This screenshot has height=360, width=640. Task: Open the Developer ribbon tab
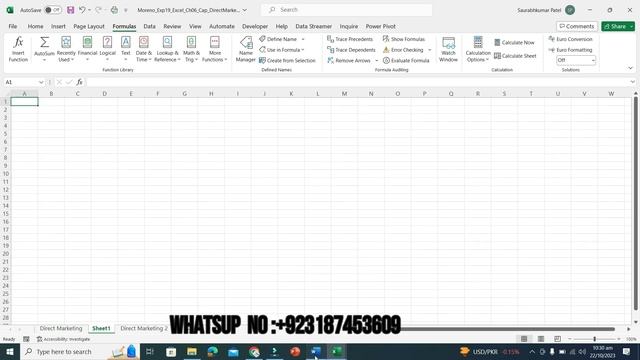pos(255,26)
